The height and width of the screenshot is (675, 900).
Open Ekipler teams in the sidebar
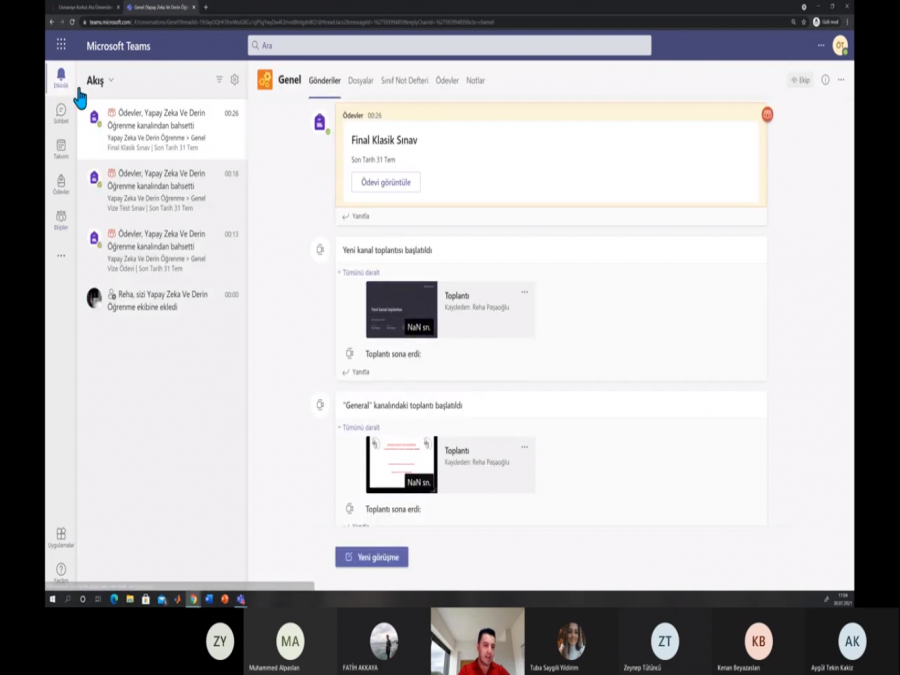click(61, 220)
